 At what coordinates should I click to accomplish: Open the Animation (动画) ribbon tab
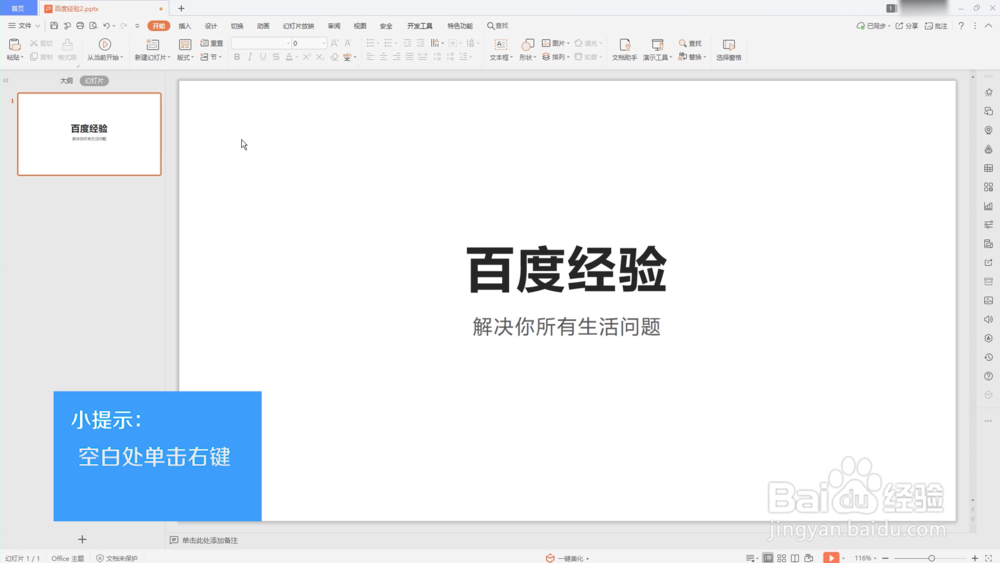click(263, 26)
